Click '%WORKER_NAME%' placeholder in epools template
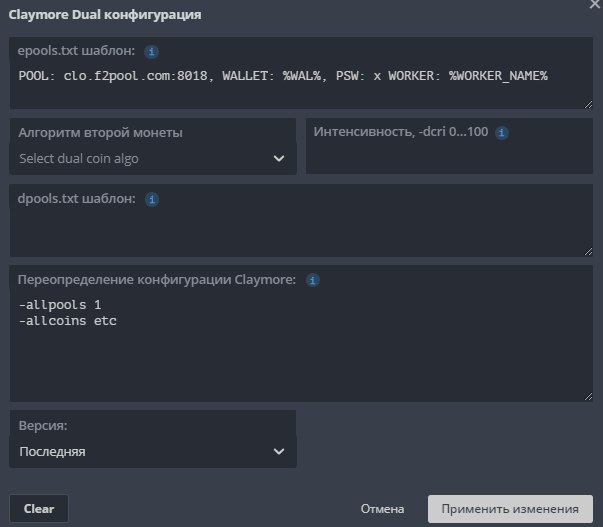Image resolution: width=603 pixels, height=527 pixels. click(498, 76)
